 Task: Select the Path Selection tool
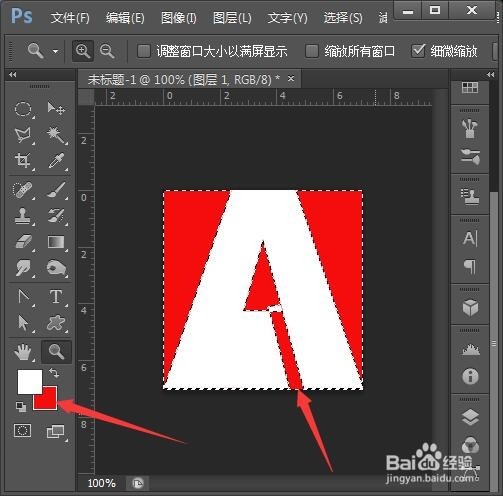click(23, 323)
